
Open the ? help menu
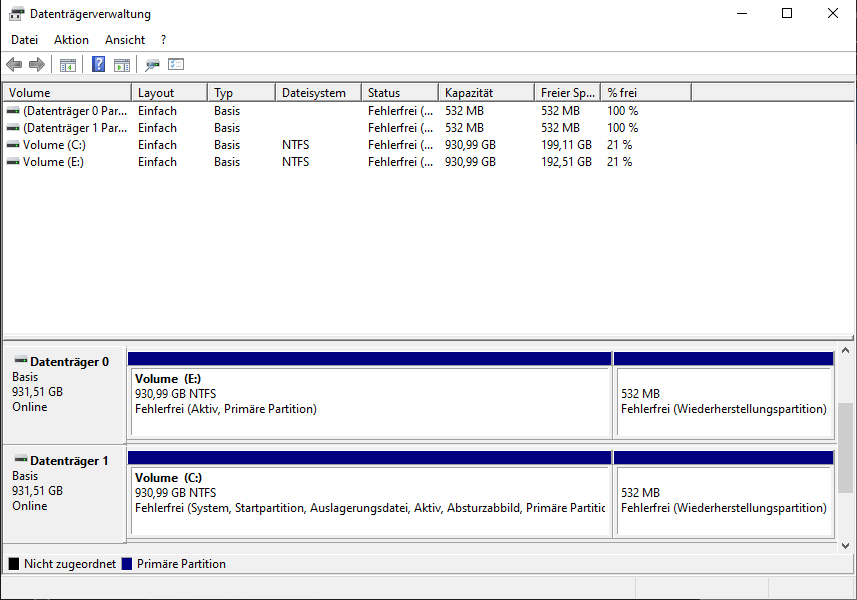pos(163,40)
